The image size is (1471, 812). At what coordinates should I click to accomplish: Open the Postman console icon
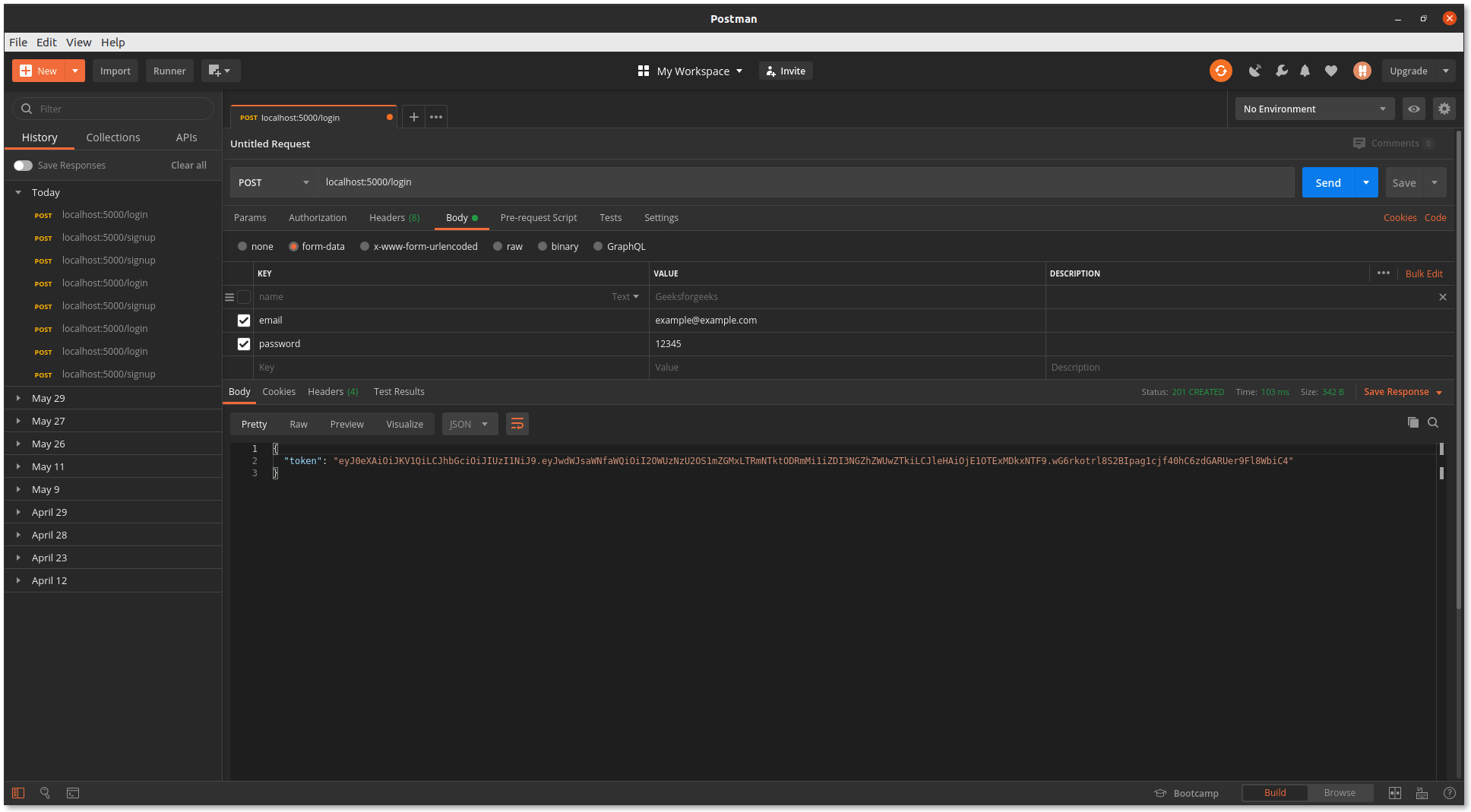(x=73, y=793)
